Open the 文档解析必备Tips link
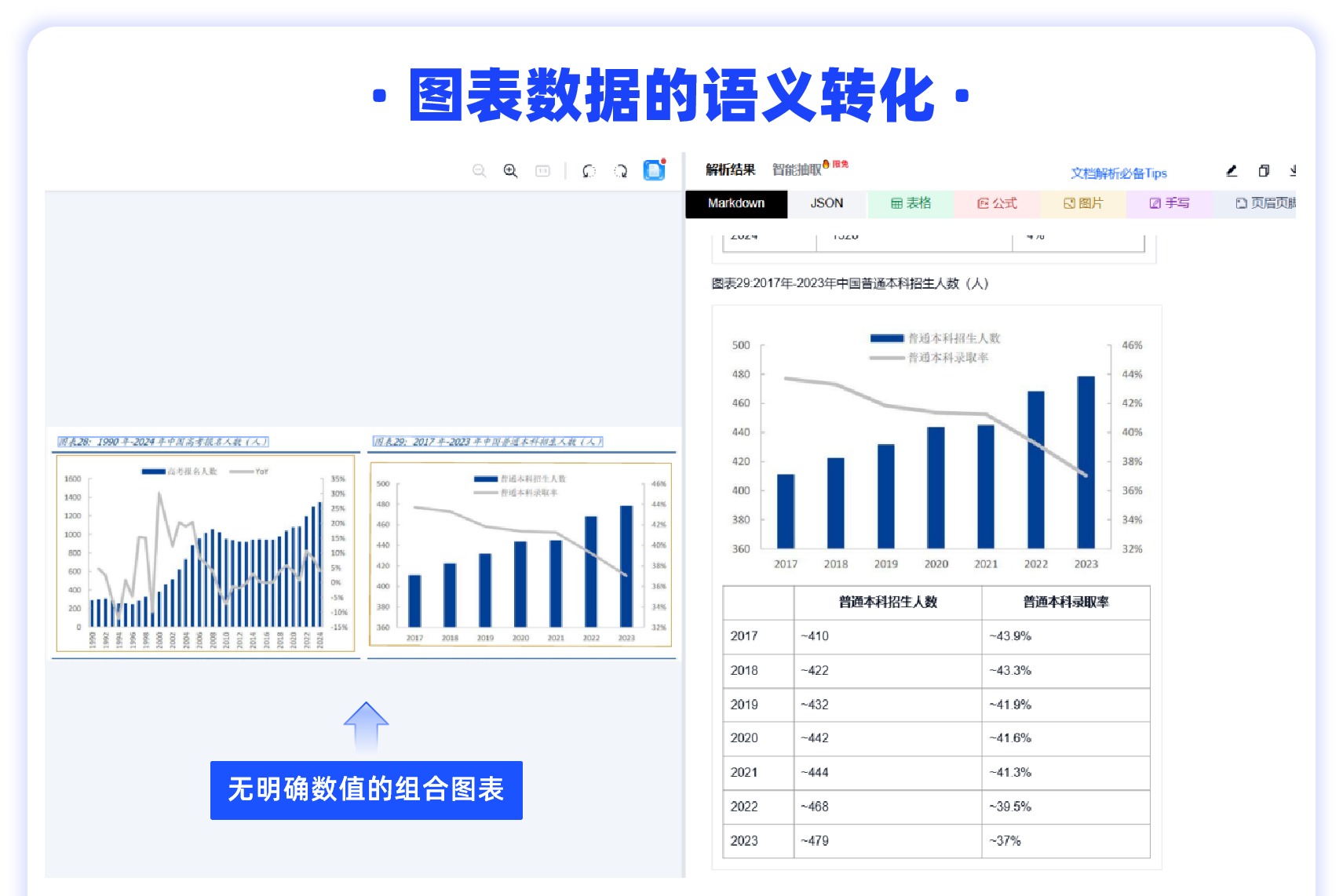1343x896 pixels. point(1119,173)
